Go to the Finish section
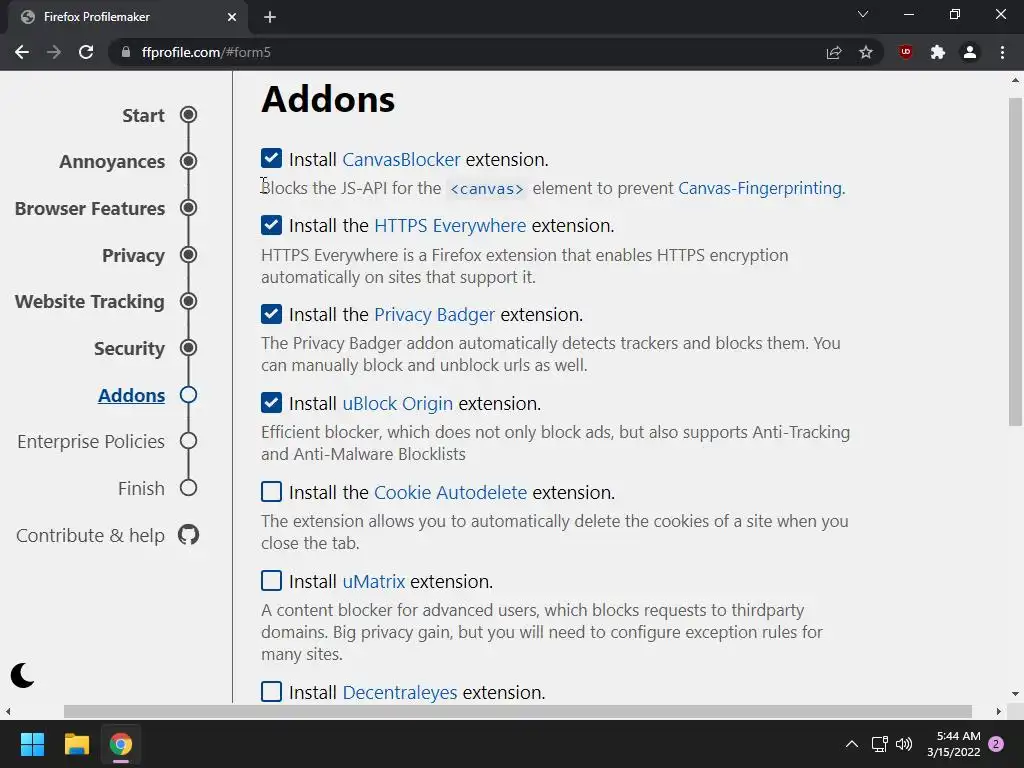The height and width of the screenshot is (768, 1024). pos(141,488)
